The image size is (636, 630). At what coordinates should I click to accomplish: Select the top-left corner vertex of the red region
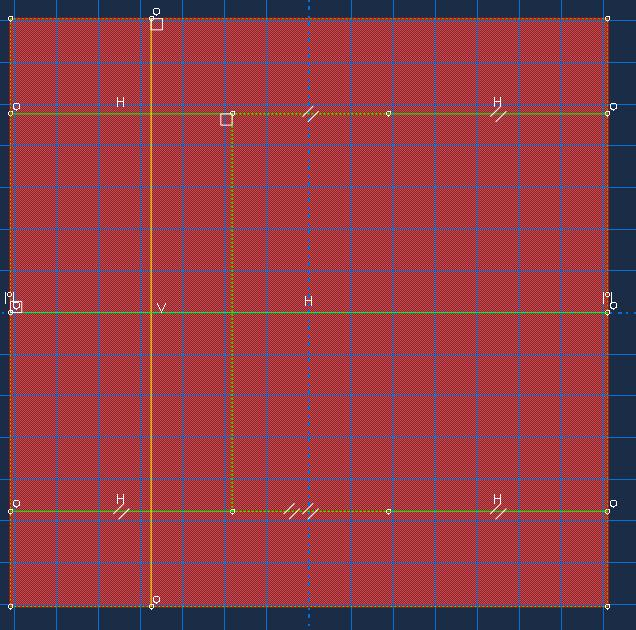(11, 19)
